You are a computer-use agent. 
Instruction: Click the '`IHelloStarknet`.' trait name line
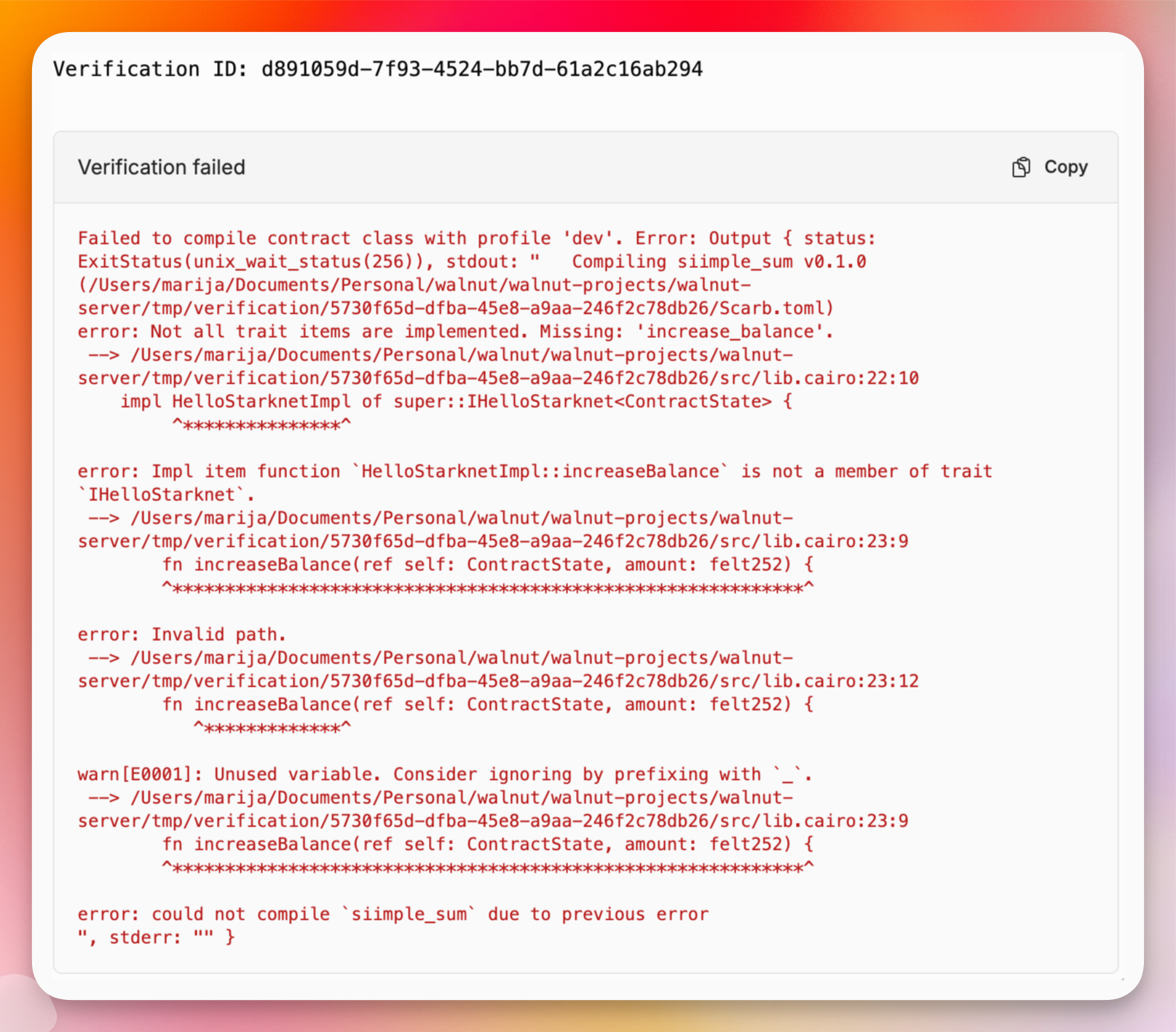(x=167, y=495)
